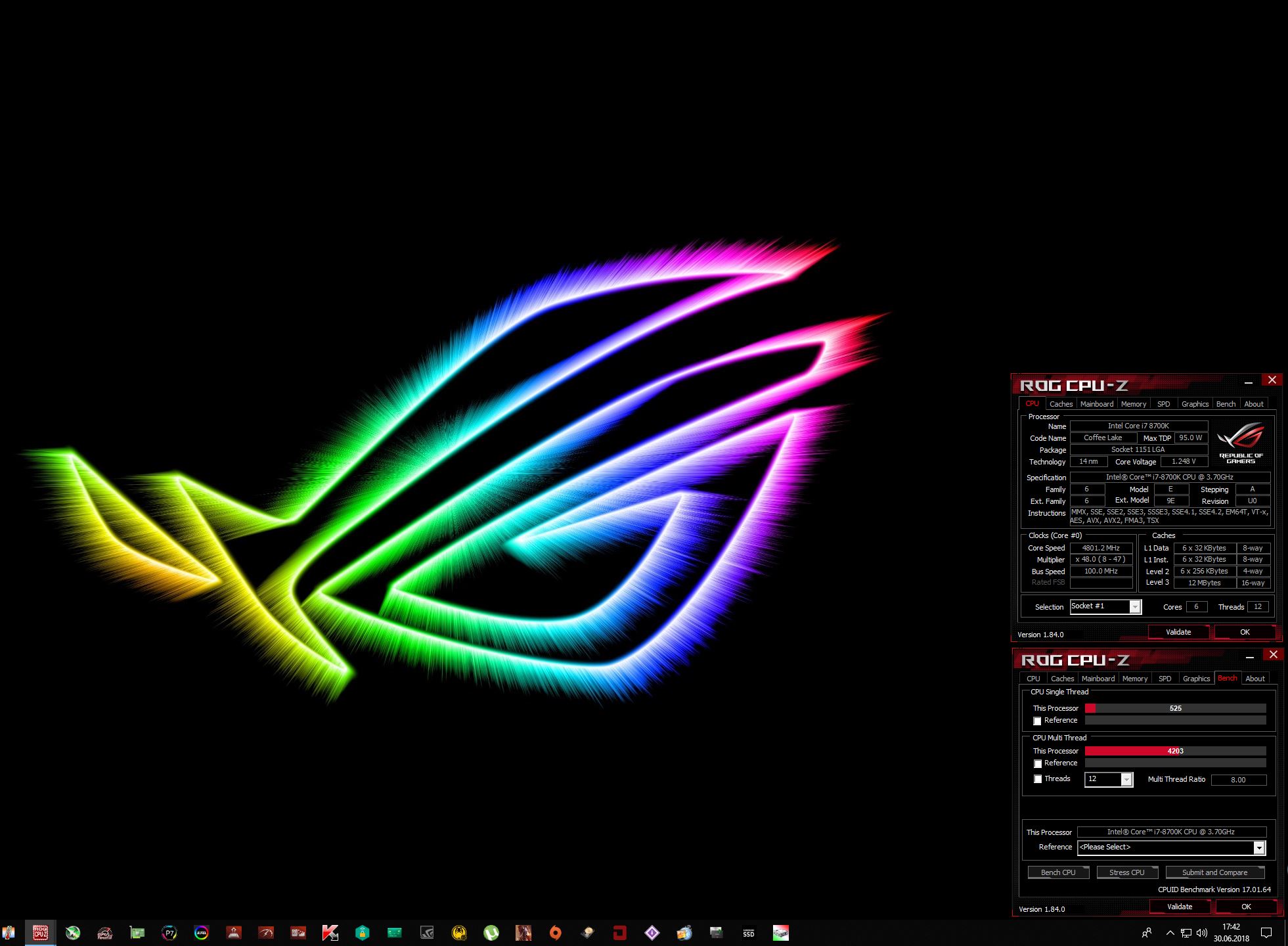The width and height of the screenshot is (1288, 946).
Task: Launch uTorrent from the taskbar
Action: (x=491, y=932)
